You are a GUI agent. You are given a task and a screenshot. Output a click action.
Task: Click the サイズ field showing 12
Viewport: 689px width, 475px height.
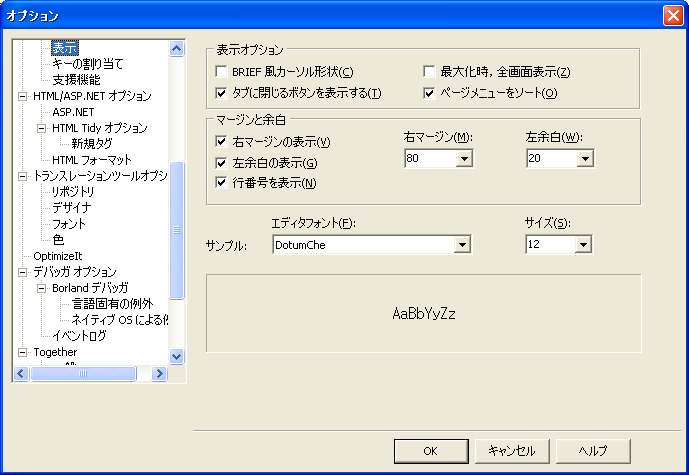[x=550, y=244]
